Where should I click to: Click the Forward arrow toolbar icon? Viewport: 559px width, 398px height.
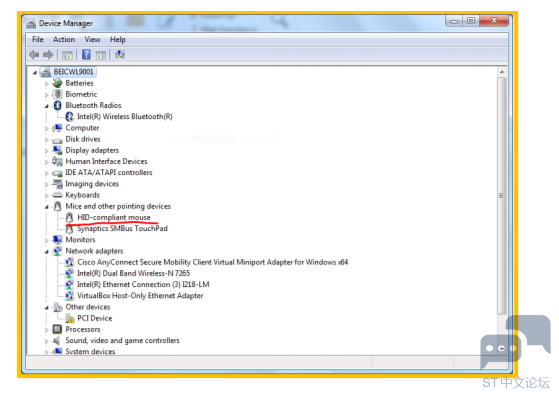pos(48,55)
